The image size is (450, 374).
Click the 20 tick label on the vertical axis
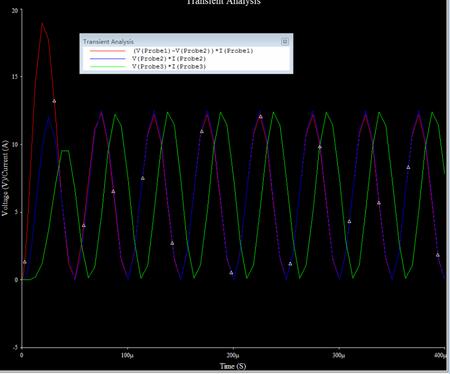click(15, 10)
